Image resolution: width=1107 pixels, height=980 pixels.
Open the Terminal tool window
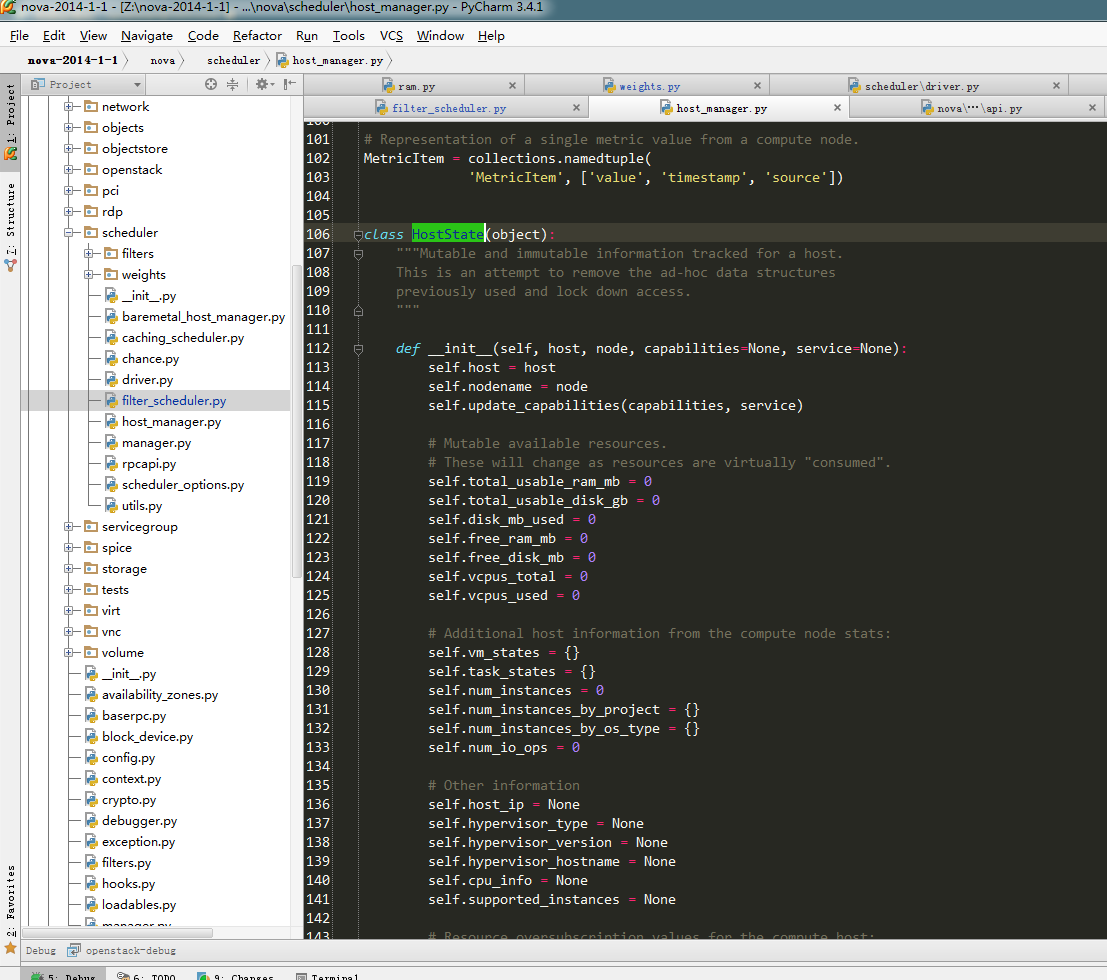click(328, 976)
